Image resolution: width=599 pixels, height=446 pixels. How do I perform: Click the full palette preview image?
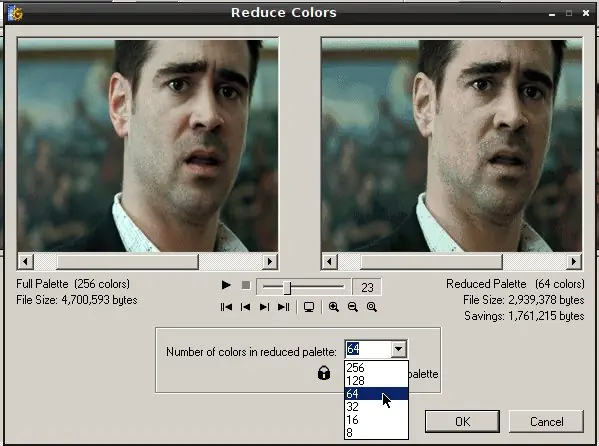click(148, 145)
